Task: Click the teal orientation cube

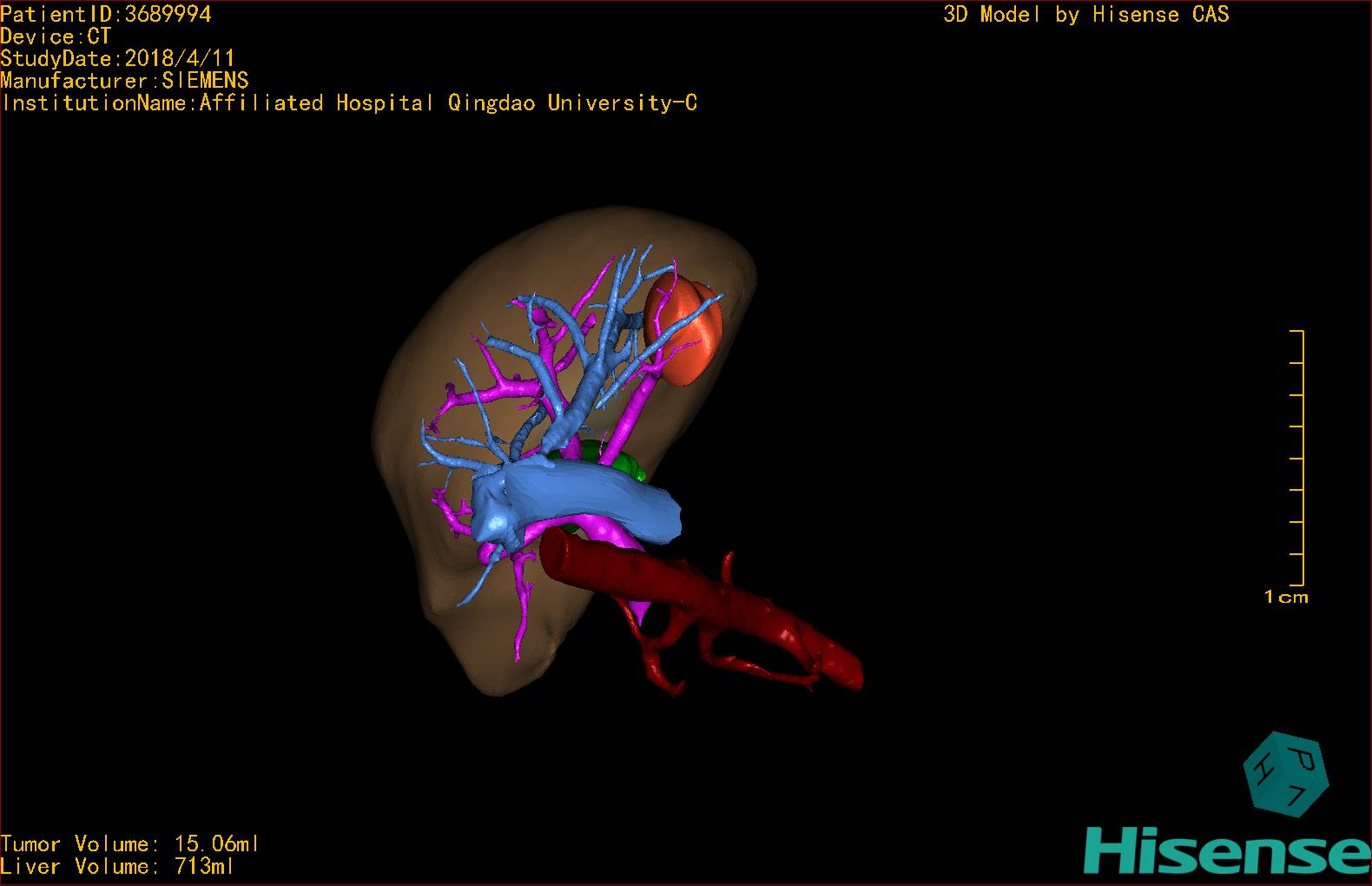Action: coord(1286,774)
